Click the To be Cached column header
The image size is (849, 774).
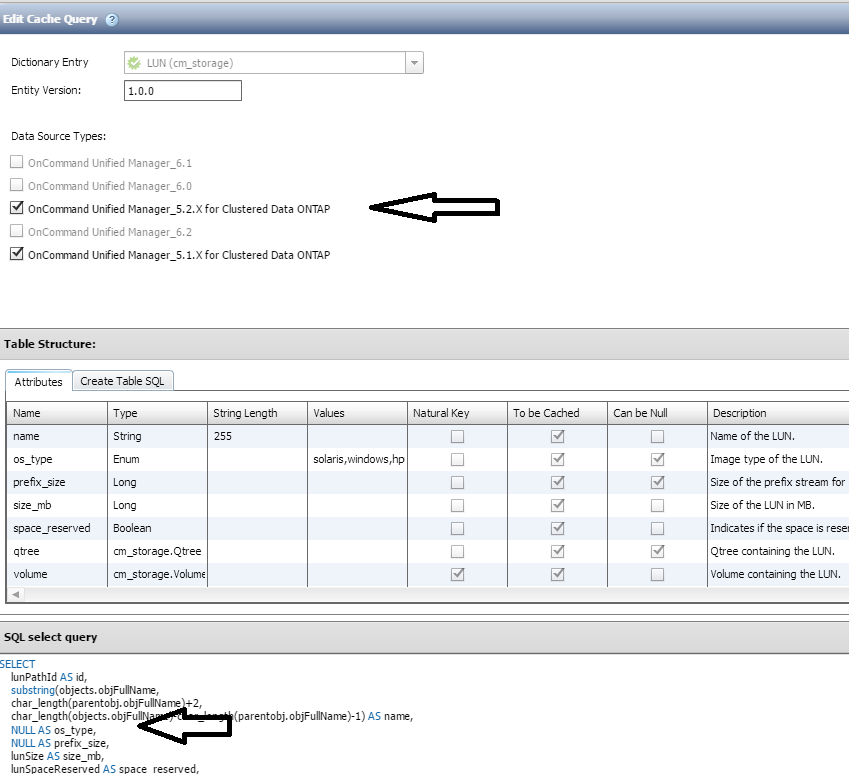point(557,413)
